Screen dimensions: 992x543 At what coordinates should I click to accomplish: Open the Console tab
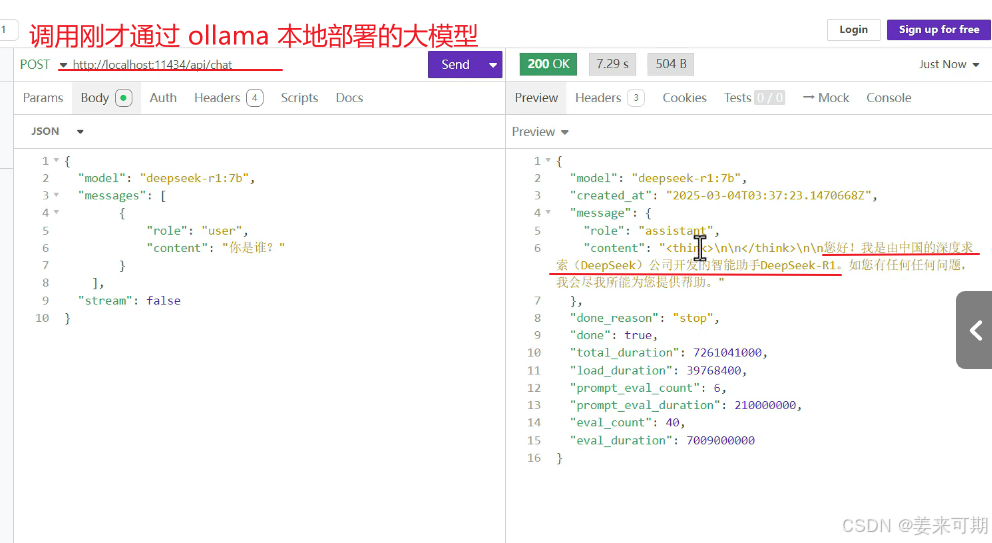[x=889, y=98]
